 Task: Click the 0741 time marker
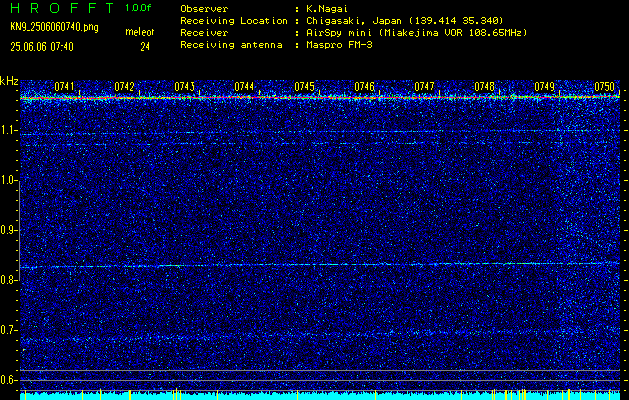64,87
